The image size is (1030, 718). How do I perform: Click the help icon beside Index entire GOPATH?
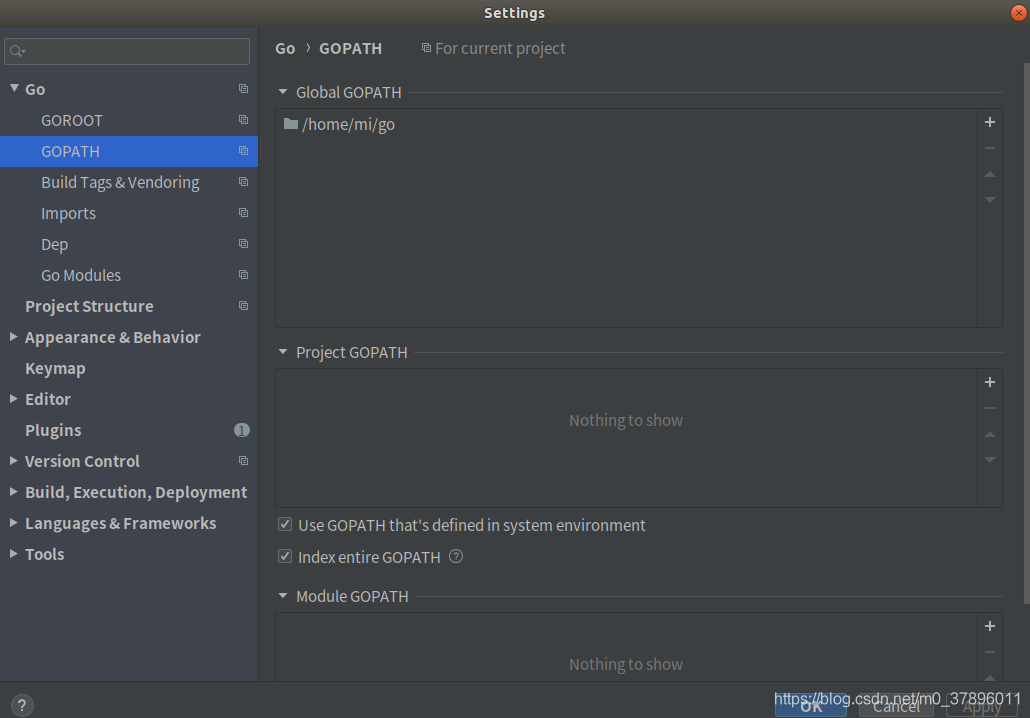[455, 557]
